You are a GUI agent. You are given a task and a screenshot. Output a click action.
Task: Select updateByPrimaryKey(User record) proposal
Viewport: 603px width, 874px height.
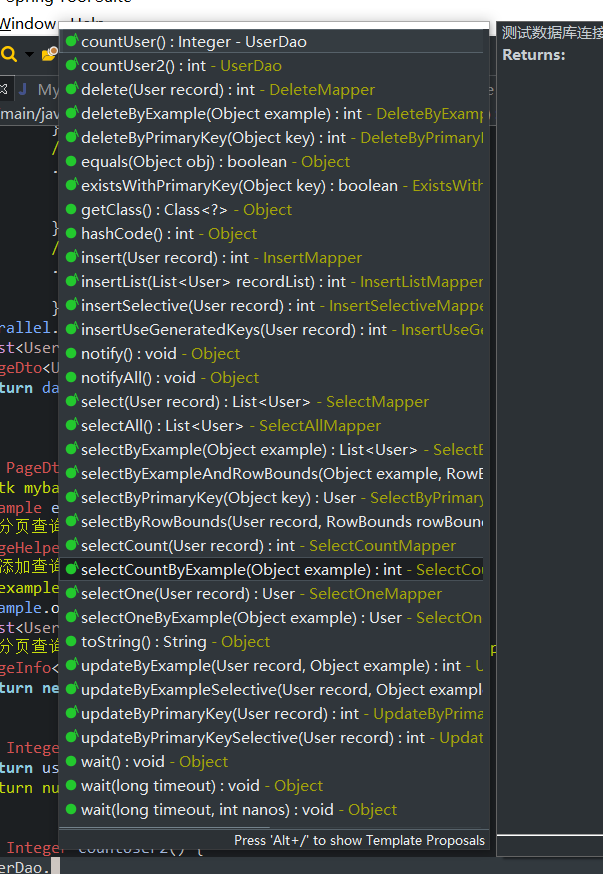(x=271, y=713)
